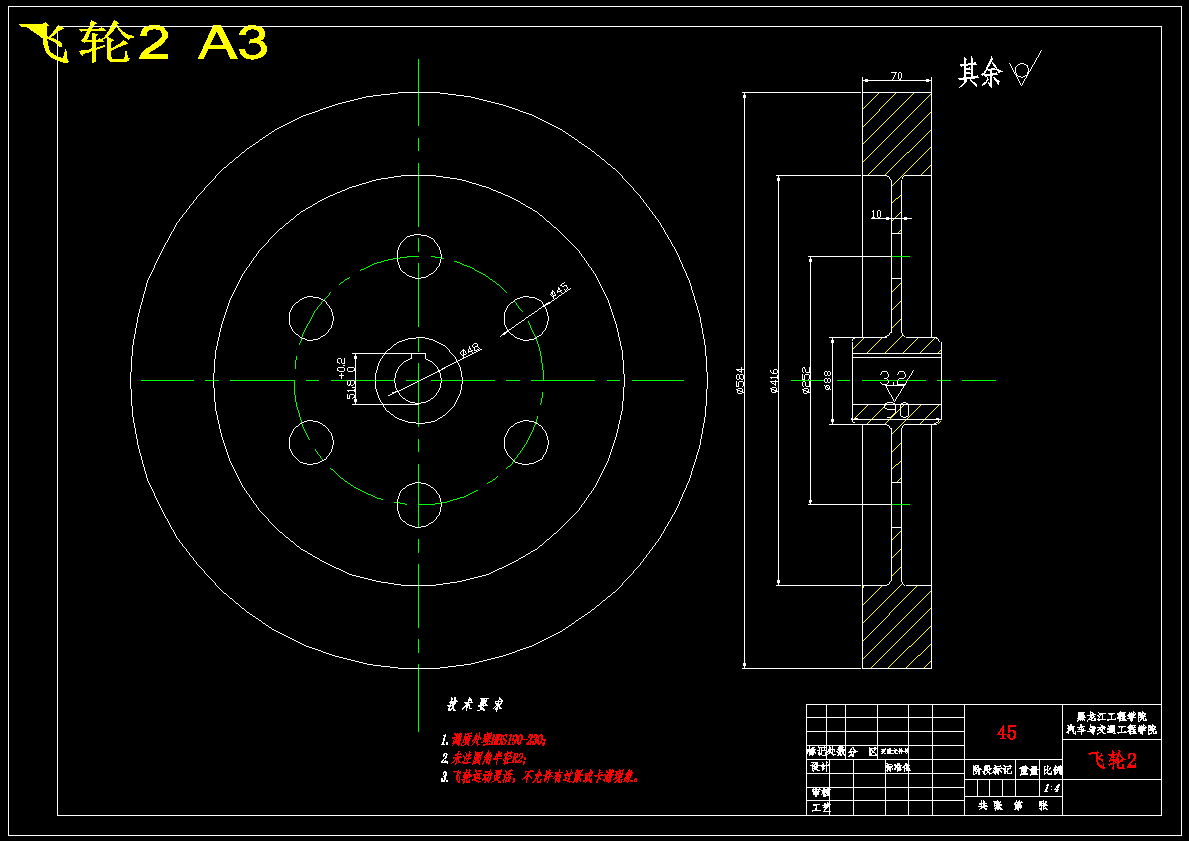This screenshot has height=841, width=1189.
Task: Click the '审核' row label
Action: coord(820,792)
